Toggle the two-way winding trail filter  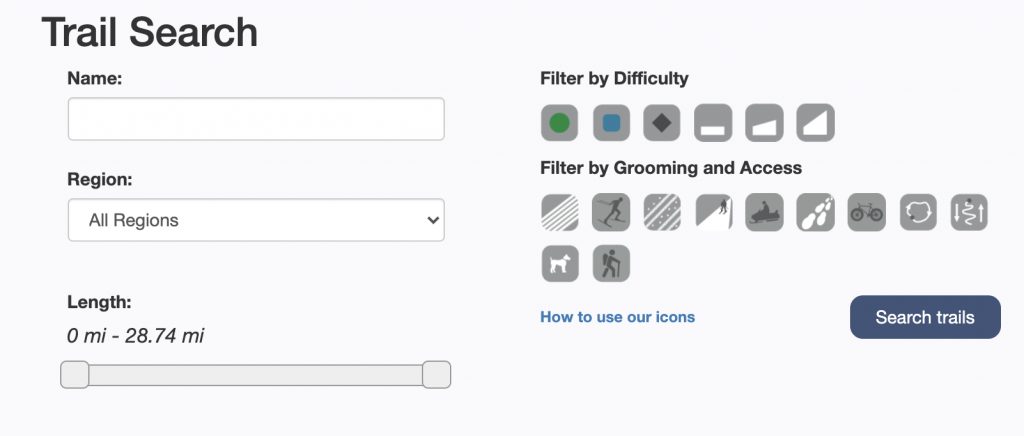tap(969, 212)
